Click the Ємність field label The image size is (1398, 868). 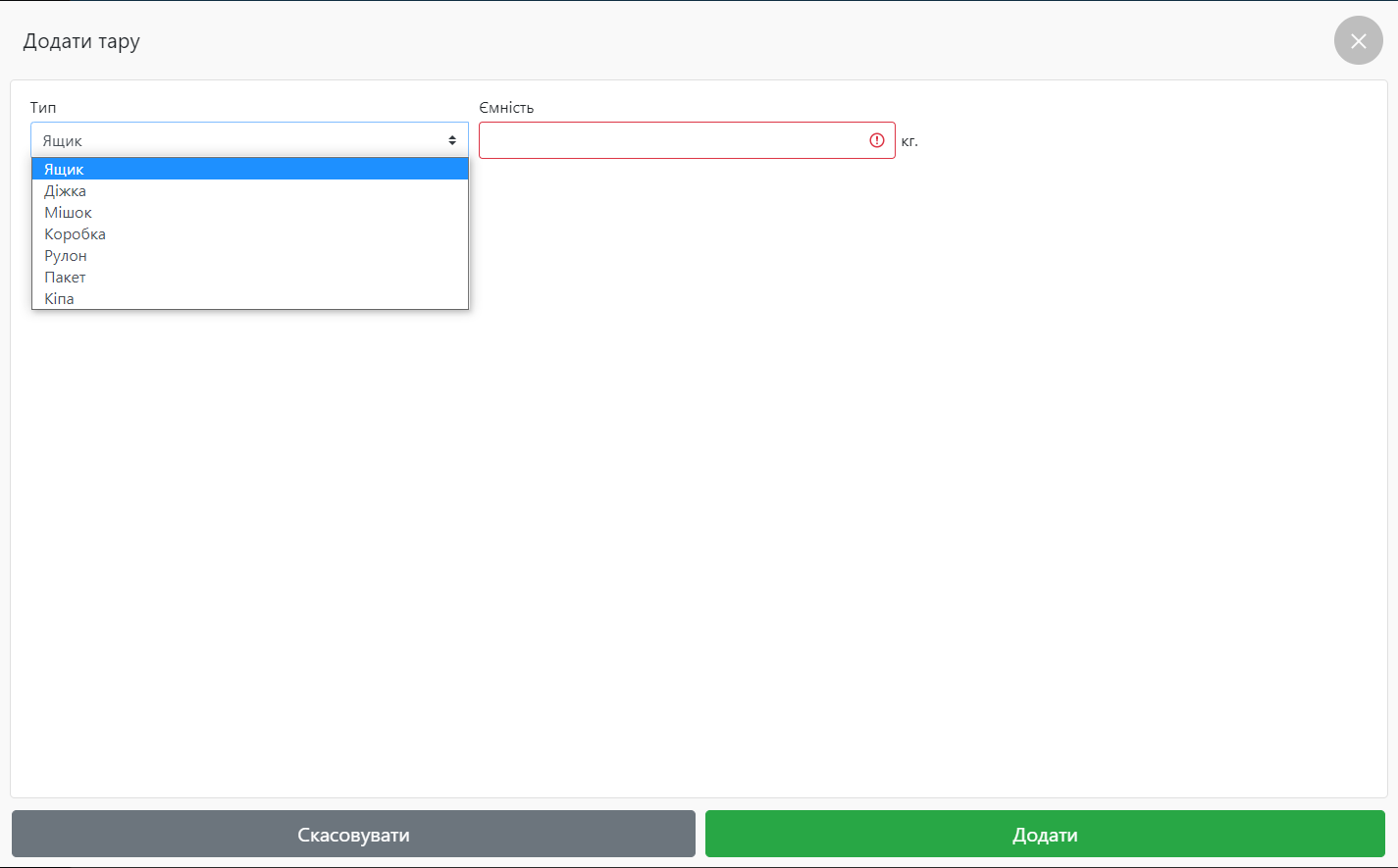(506, 108)
